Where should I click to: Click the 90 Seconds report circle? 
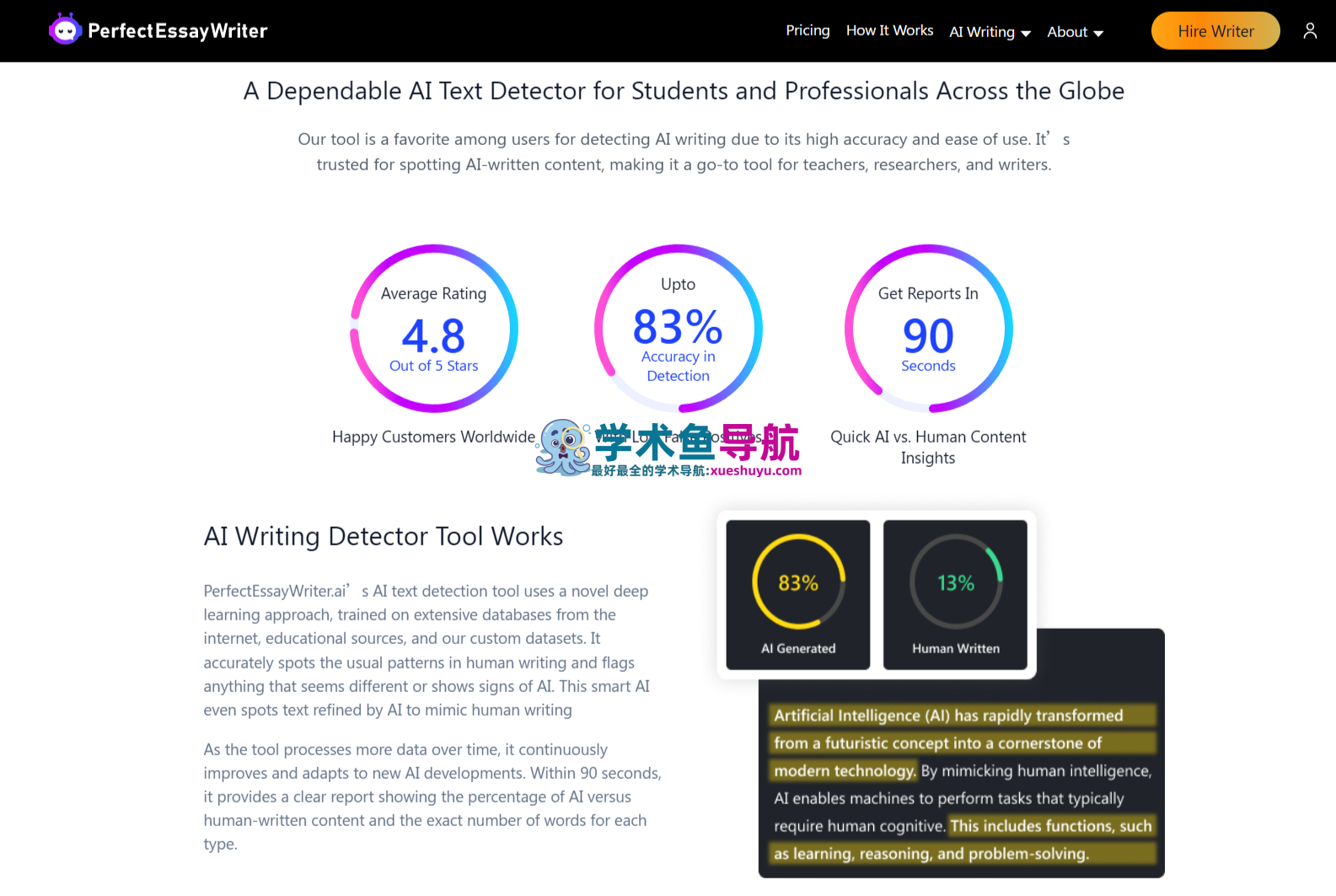click(928, 329)
